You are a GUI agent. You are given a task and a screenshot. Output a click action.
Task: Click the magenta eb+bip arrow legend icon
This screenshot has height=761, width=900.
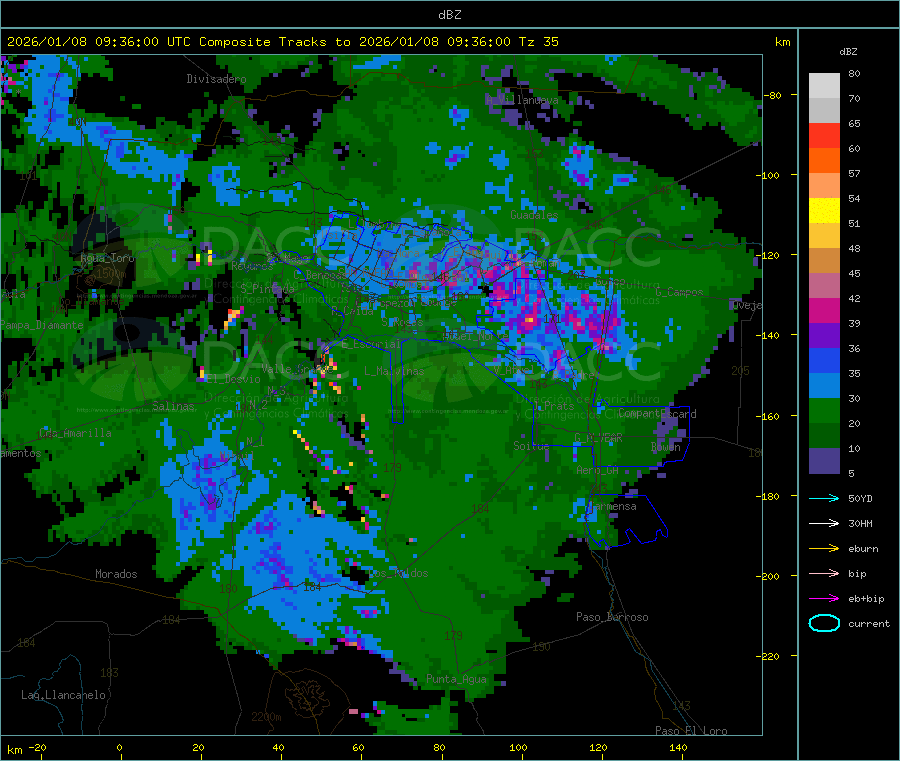824,599
